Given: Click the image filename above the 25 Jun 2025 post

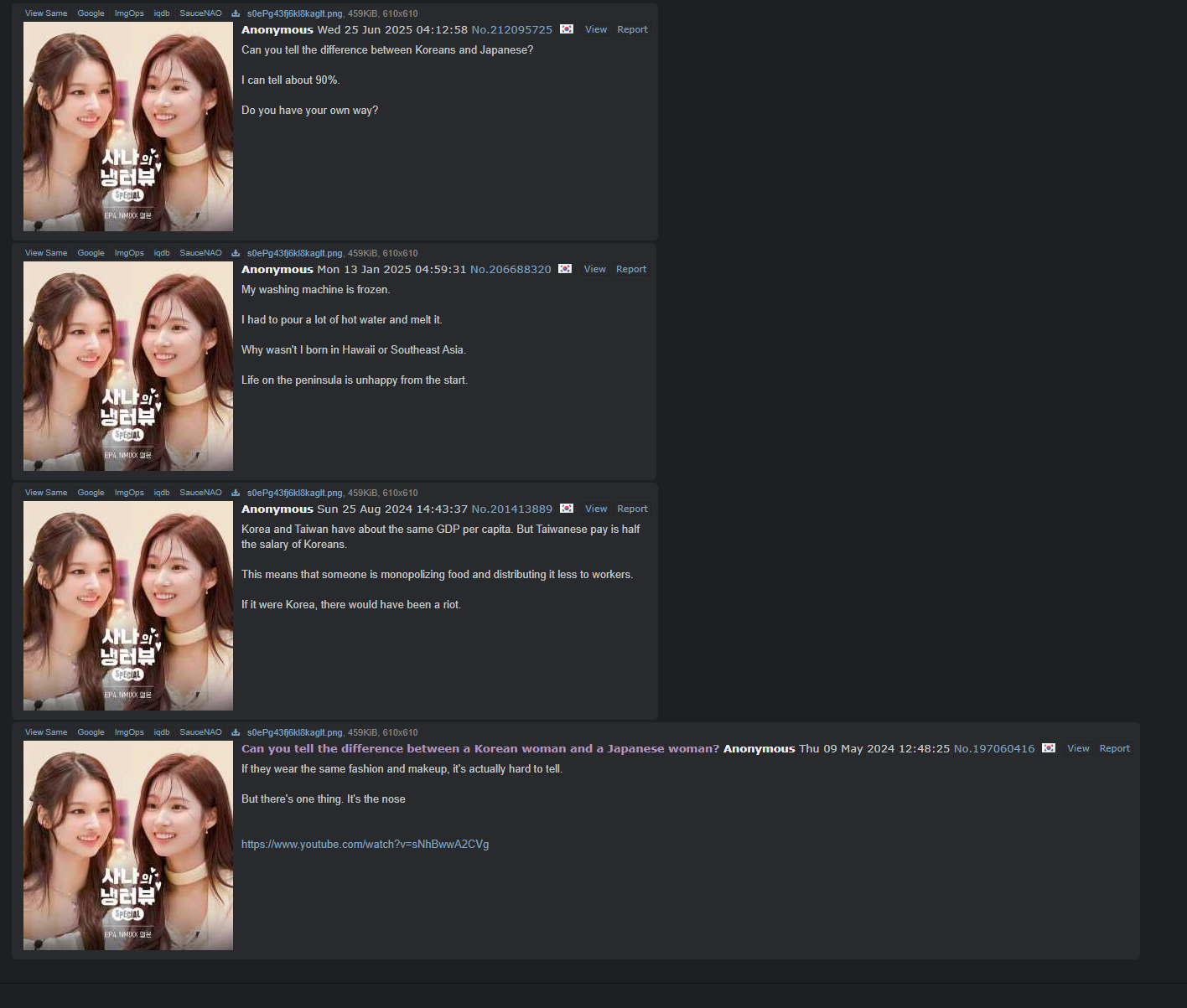Looking at the screenshot, I should [x=295, y=13].
